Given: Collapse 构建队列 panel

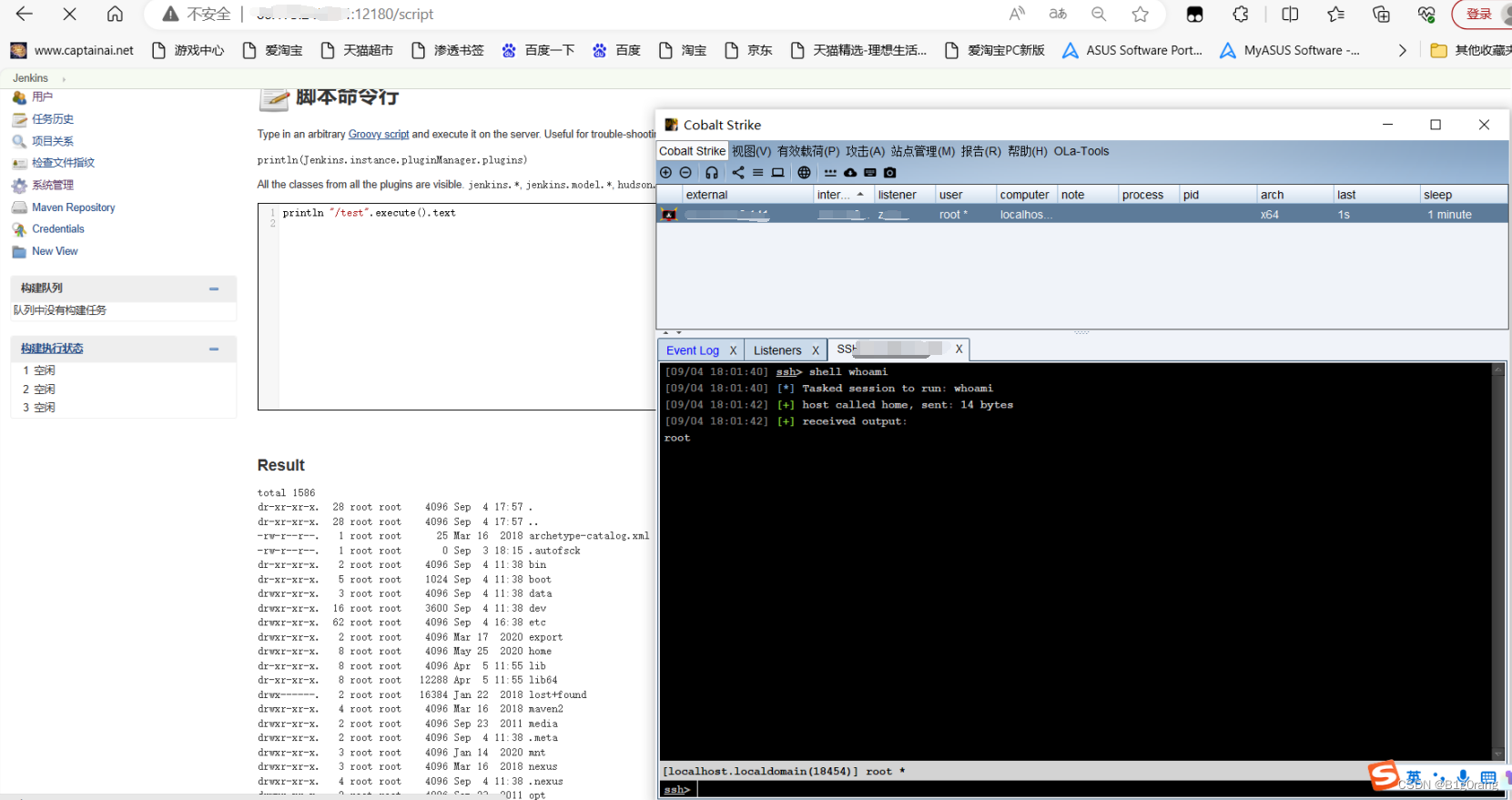Looking at the screenshot, I should (x=214, y=289).
